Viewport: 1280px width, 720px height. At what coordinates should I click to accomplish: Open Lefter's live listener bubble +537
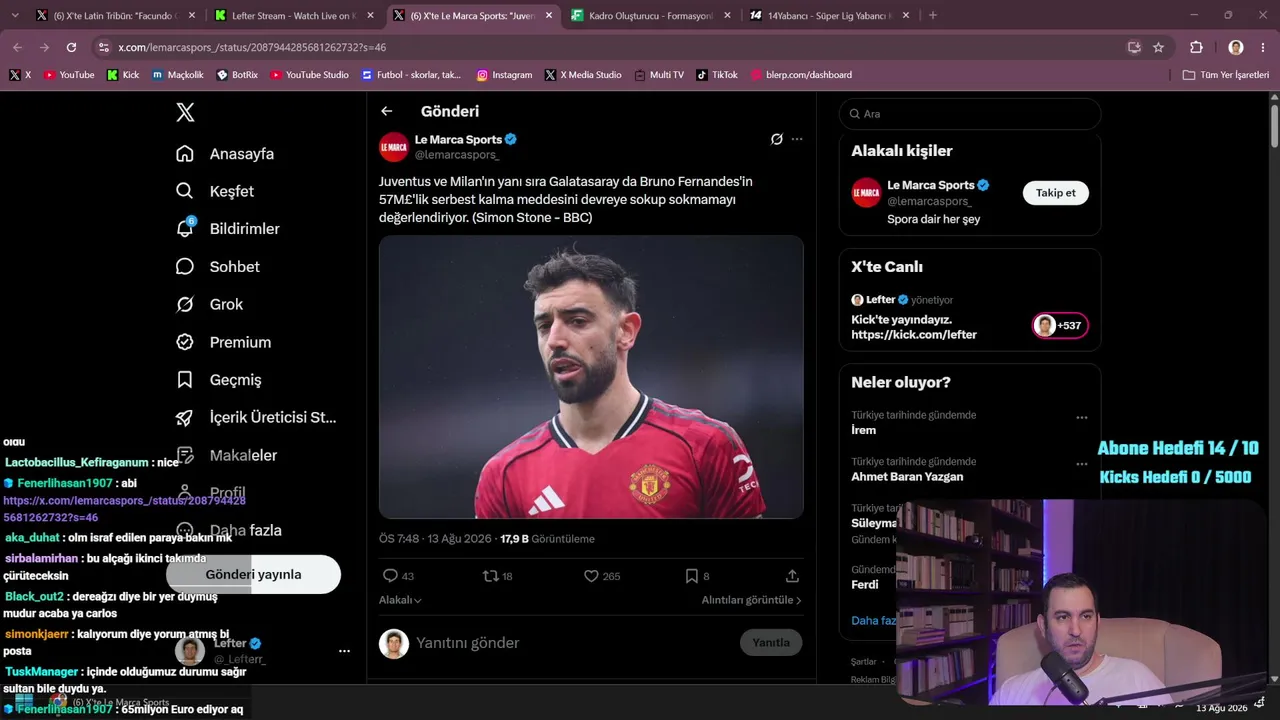(x=1060, y=326)
